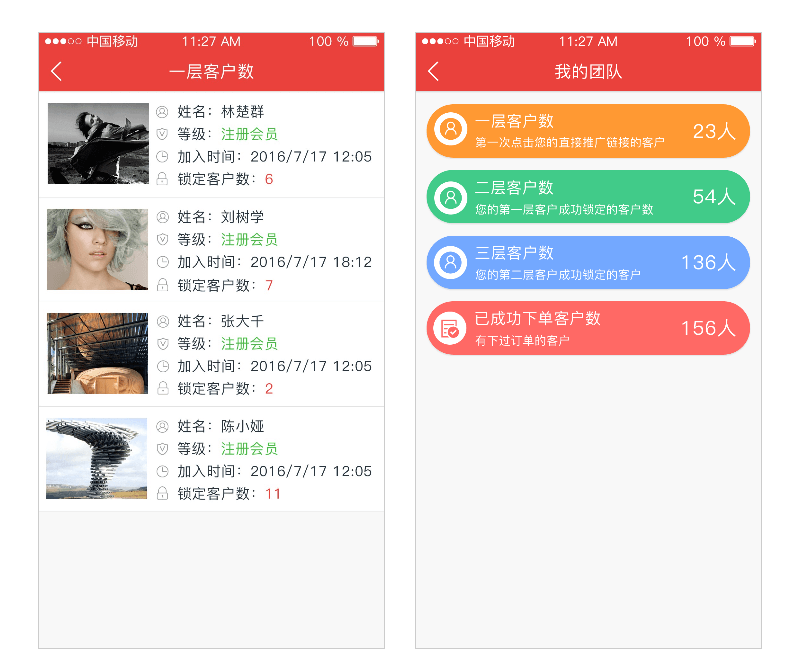Click the 23人 count

tap(714, 132)
